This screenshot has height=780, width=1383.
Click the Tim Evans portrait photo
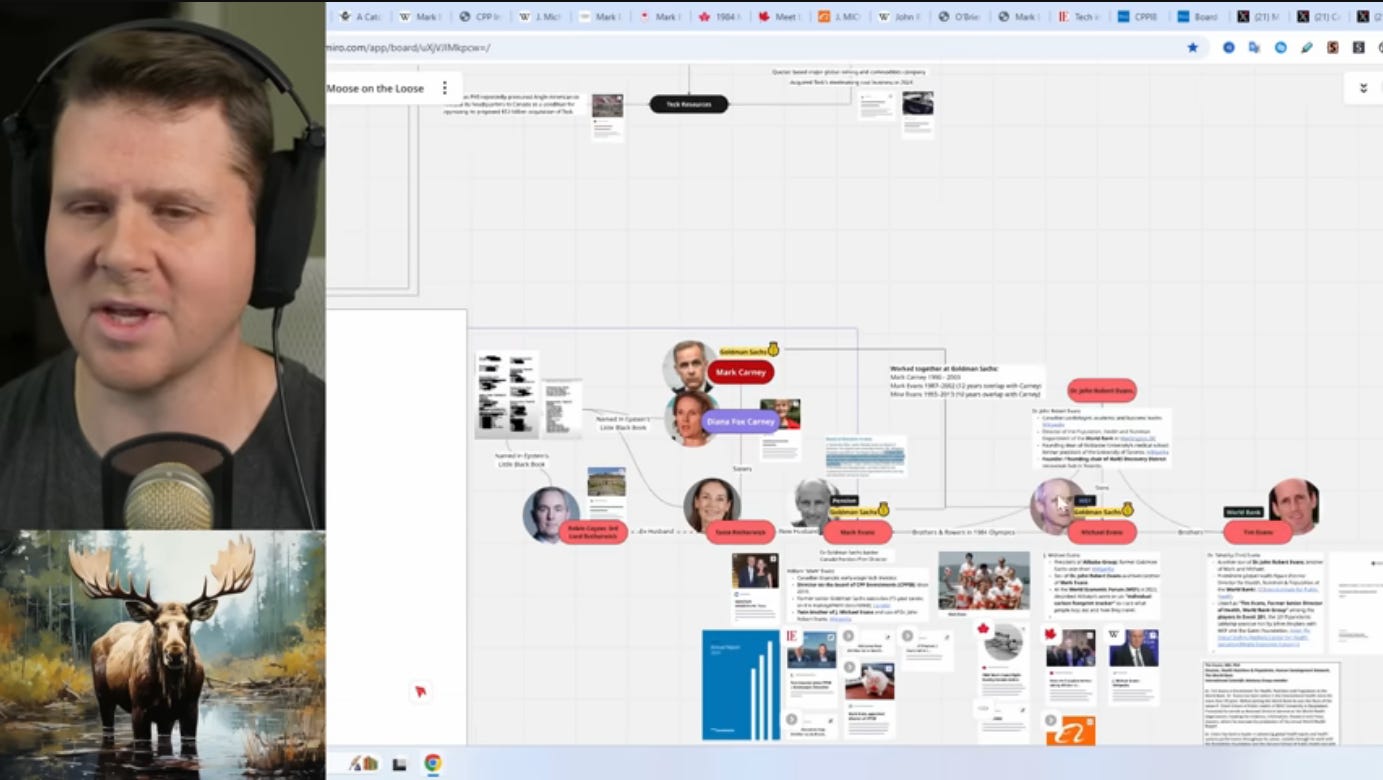tap(1294, 507)
